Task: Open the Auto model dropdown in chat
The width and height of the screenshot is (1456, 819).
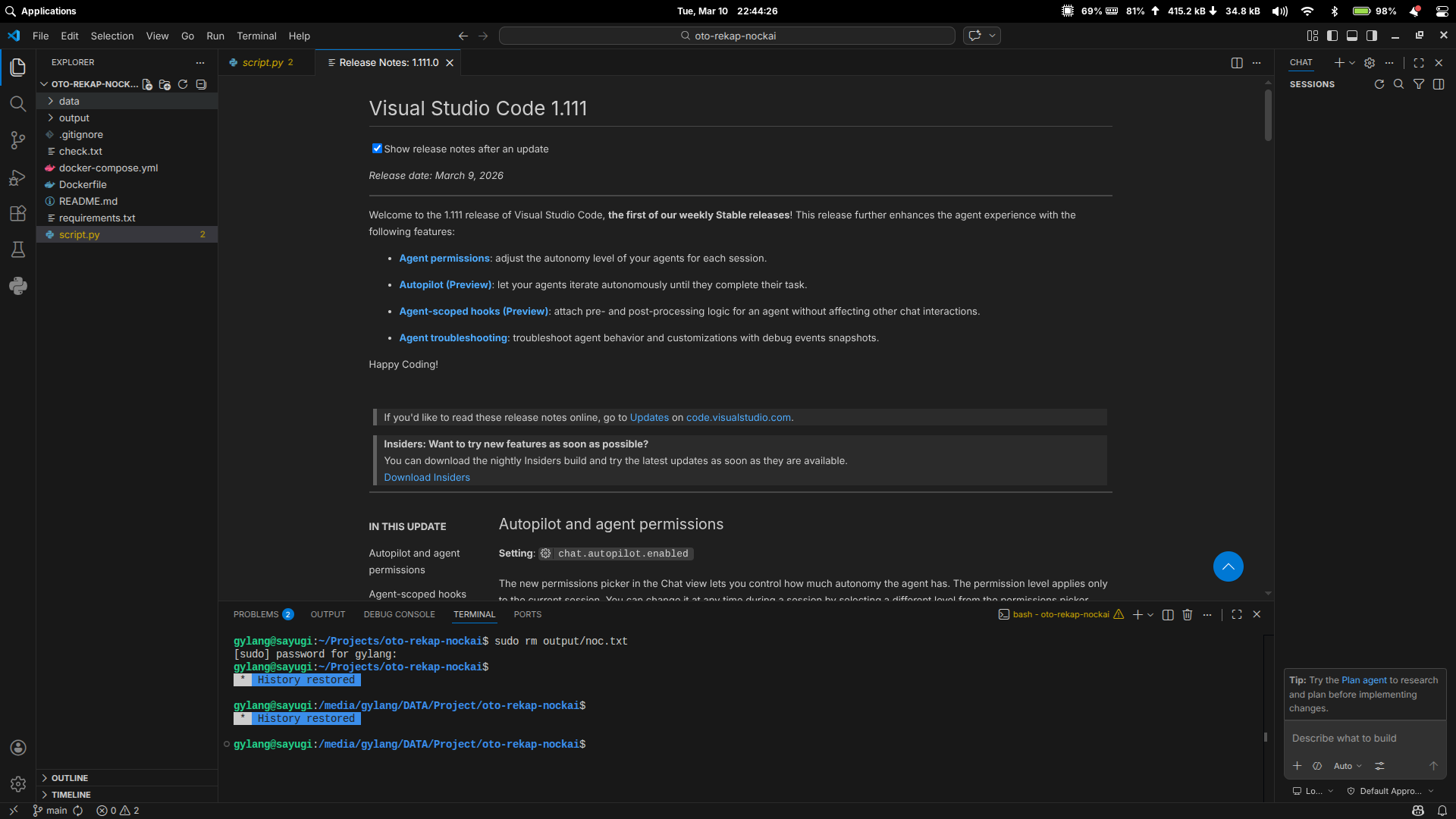Action: [x=1347, y=766]
